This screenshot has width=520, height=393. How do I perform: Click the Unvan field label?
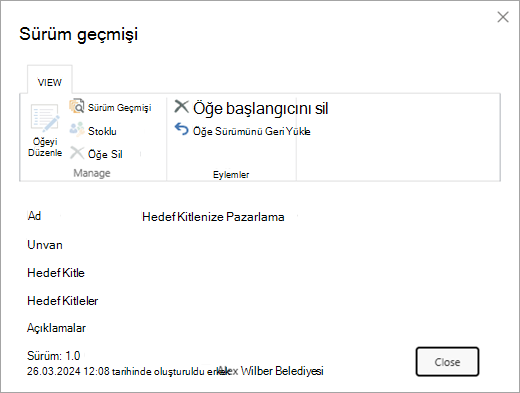(x=45, y=245)
